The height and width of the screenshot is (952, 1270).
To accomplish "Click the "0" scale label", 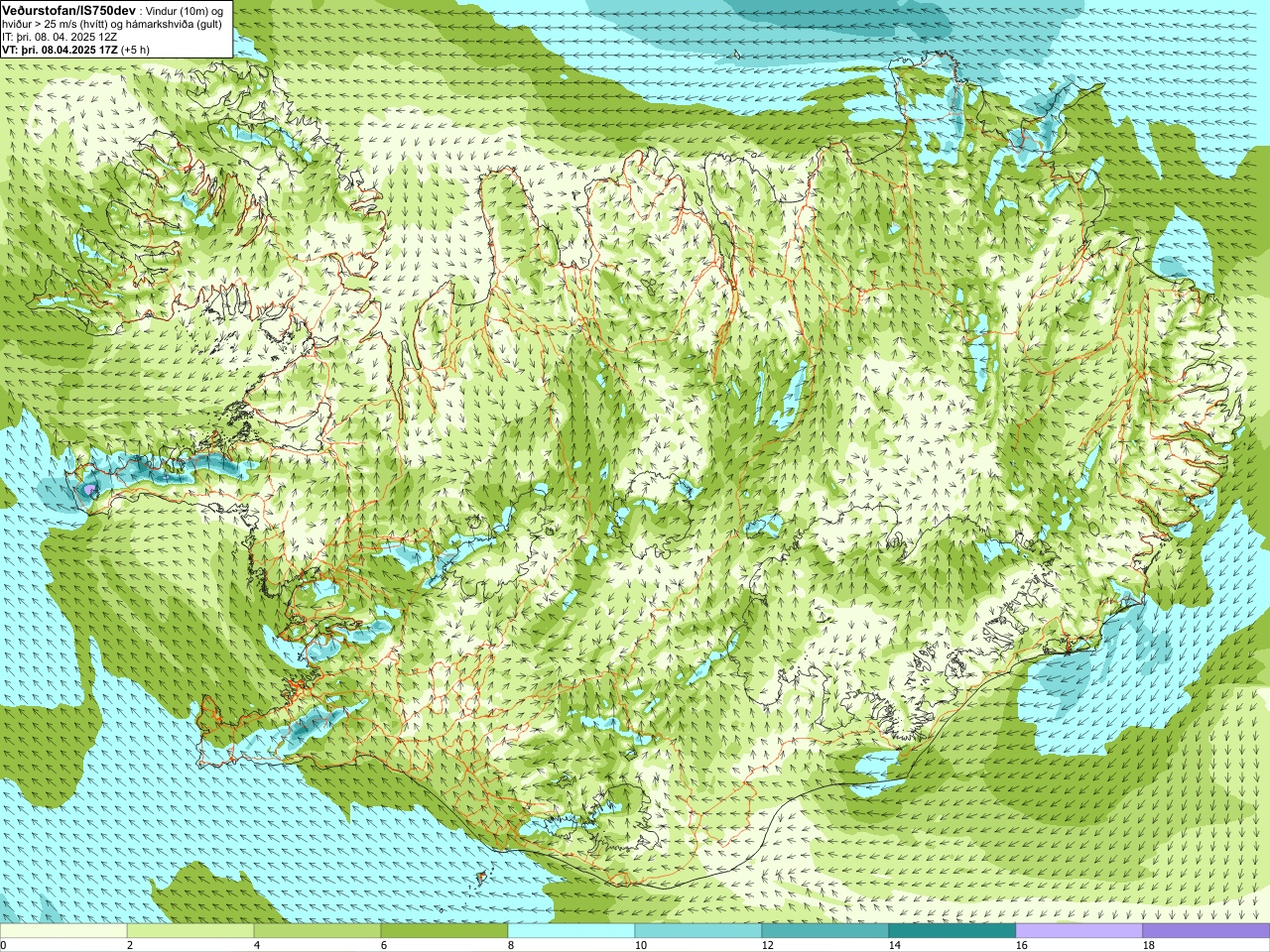I will [x=4, y=946].
